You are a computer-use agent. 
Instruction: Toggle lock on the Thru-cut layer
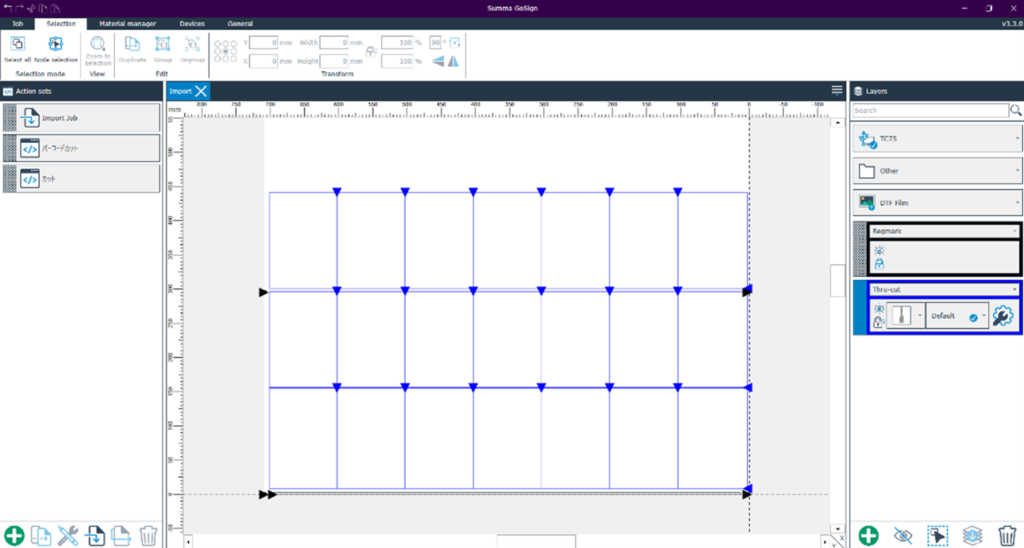pos(878,323)
